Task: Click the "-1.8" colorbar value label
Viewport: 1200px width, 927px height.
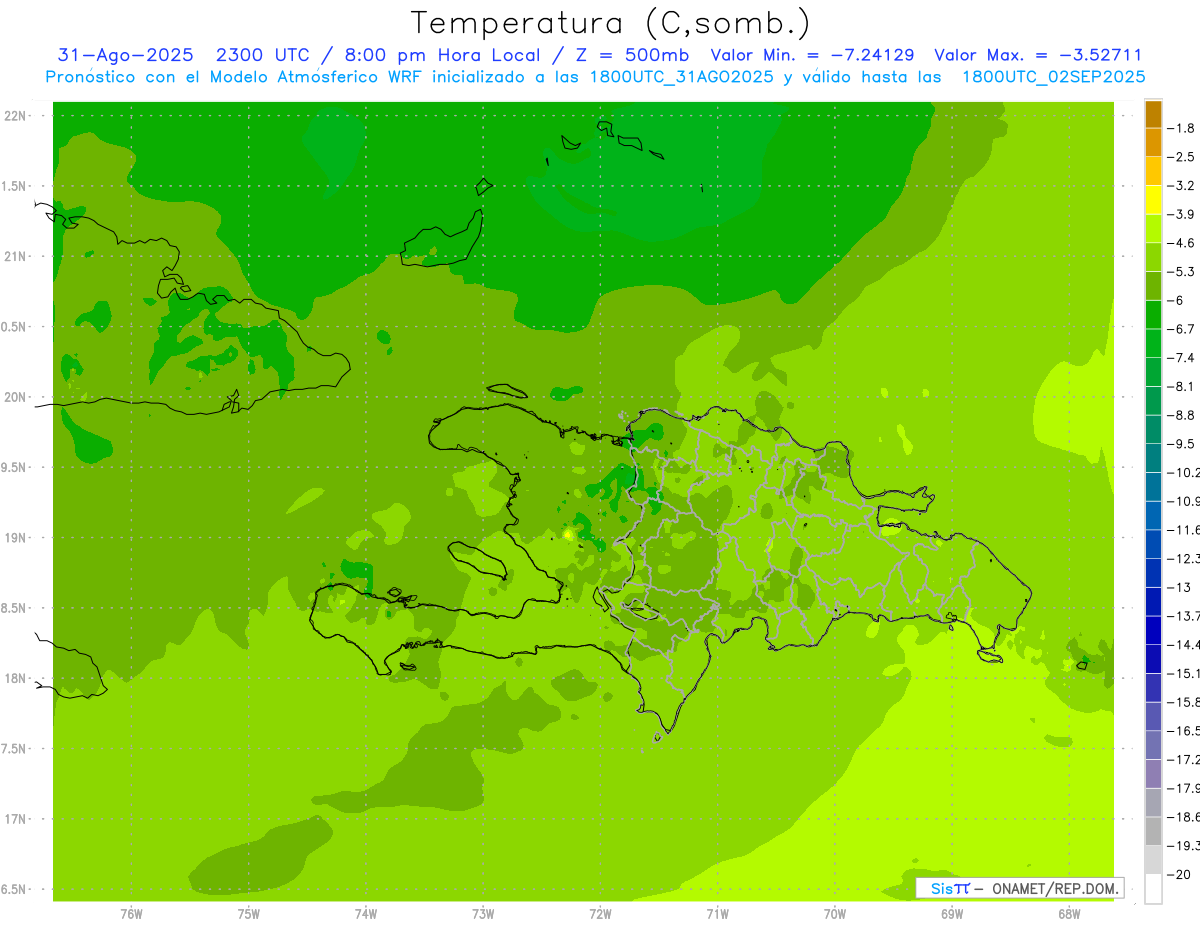Action: coord(1181,128)
